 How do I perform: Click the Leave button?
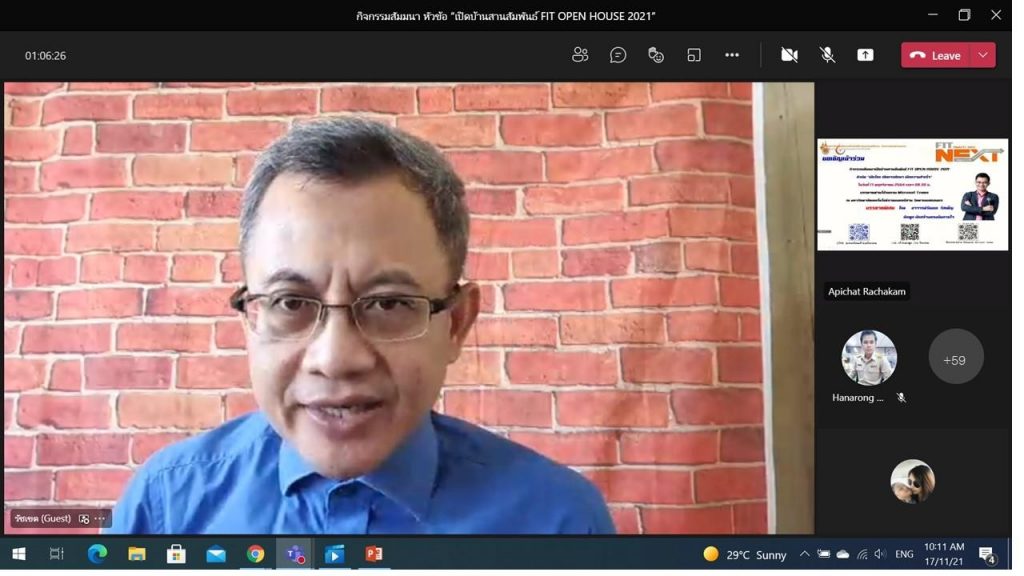936,55
